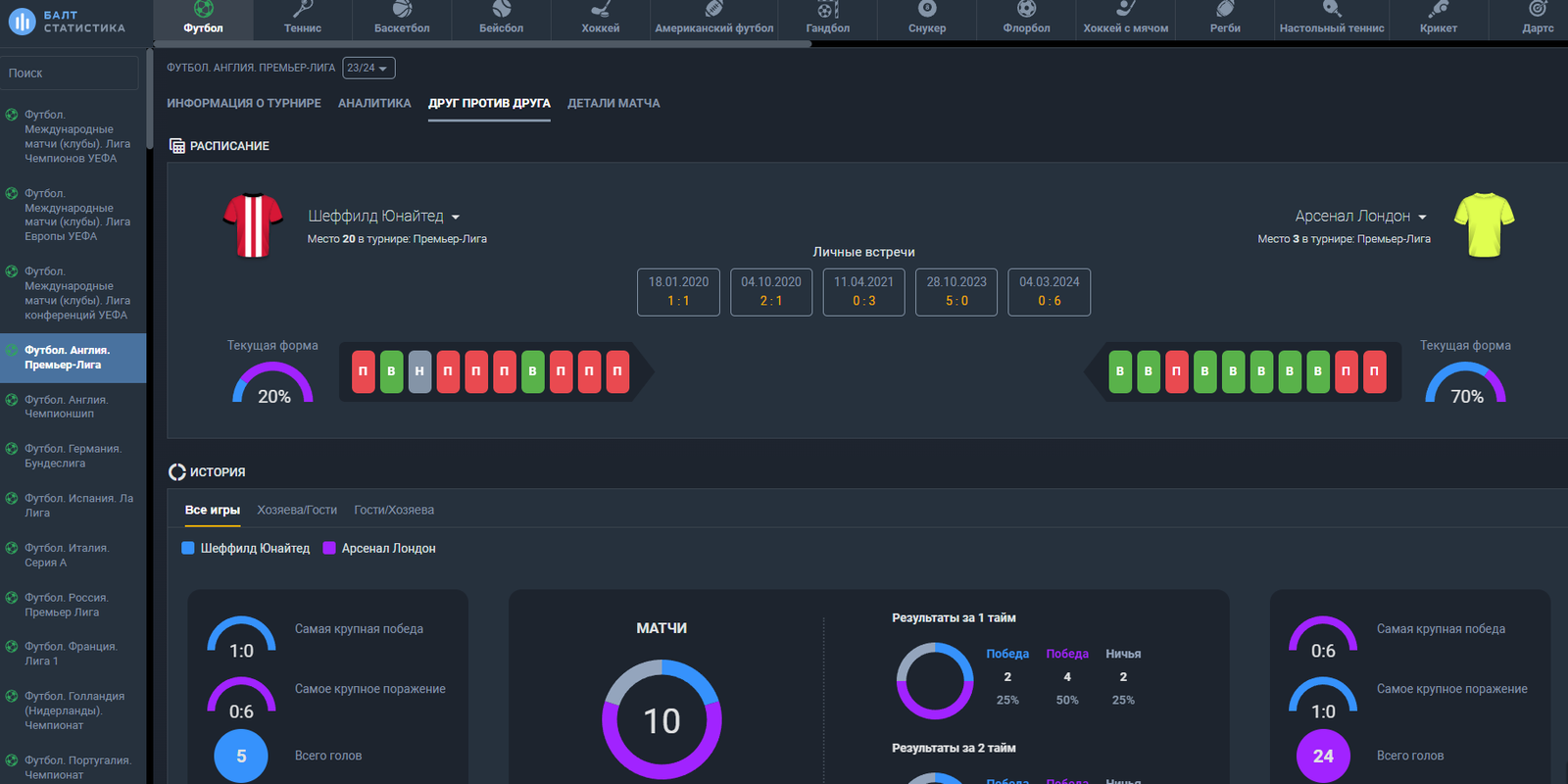Viewport: 1568px width, 784px height.
Task: Click blue Шеффилд Юнайтед legend swatch
Action: coord(188,548)
